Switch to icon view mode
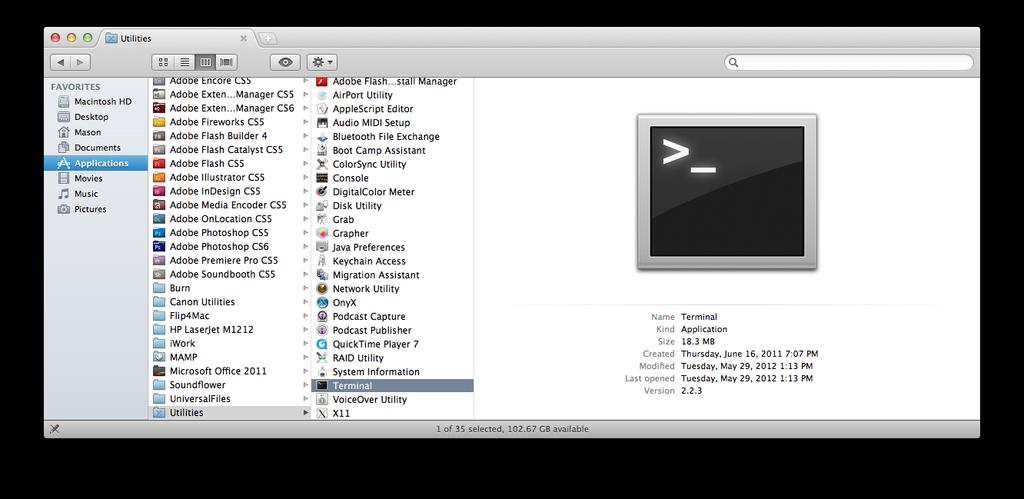The image size is (1024, 499). (163, 62)
